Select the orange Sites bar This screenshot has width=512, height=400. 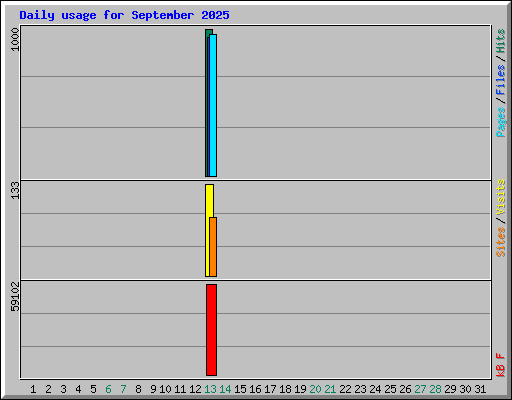tap(213, 247)
